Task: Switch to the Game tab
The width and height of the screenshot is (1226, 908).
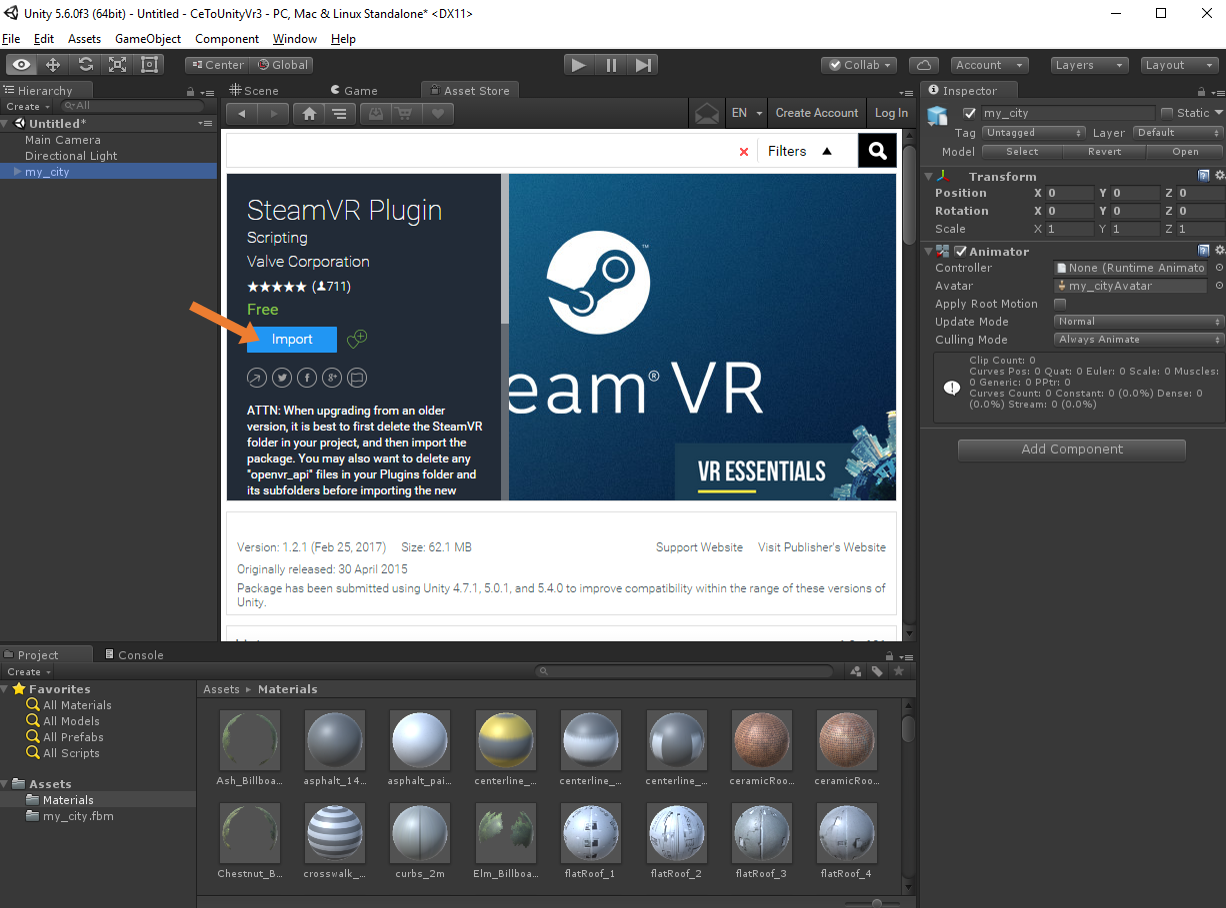Action: coord(354,90)
